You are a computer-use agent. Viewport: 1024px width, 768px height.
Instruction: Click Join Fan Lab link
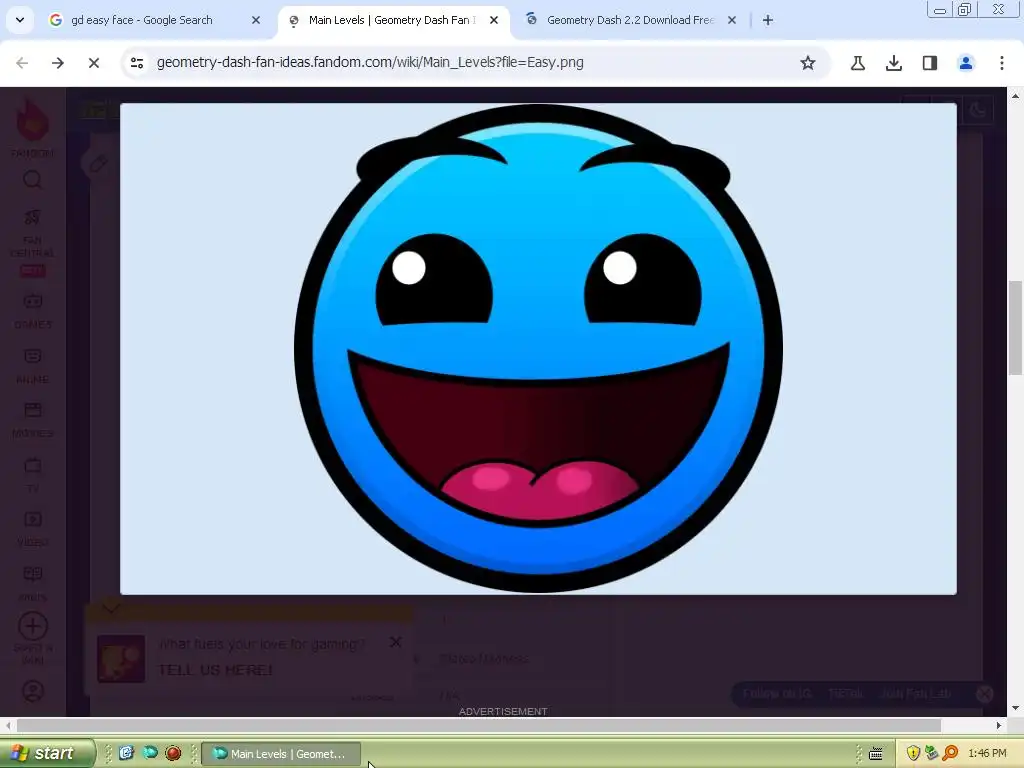coord(916,694)
